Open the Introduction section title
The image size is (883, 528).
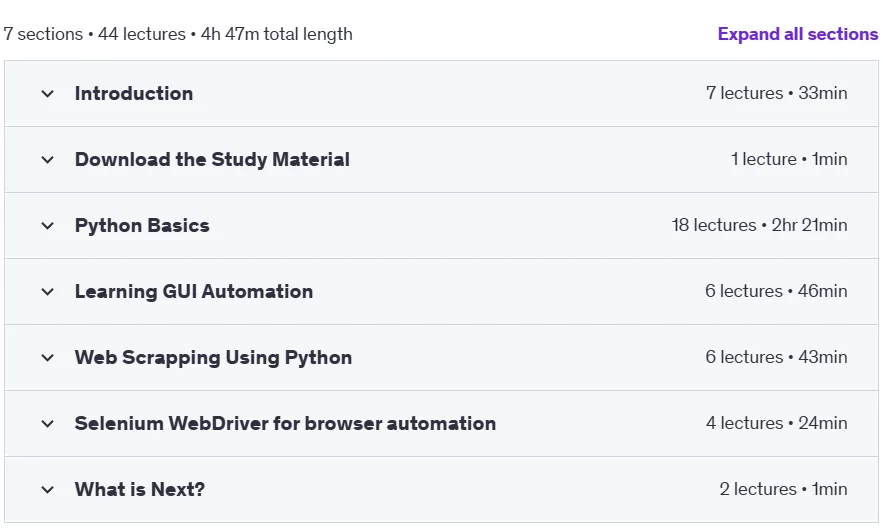[134, 93]
